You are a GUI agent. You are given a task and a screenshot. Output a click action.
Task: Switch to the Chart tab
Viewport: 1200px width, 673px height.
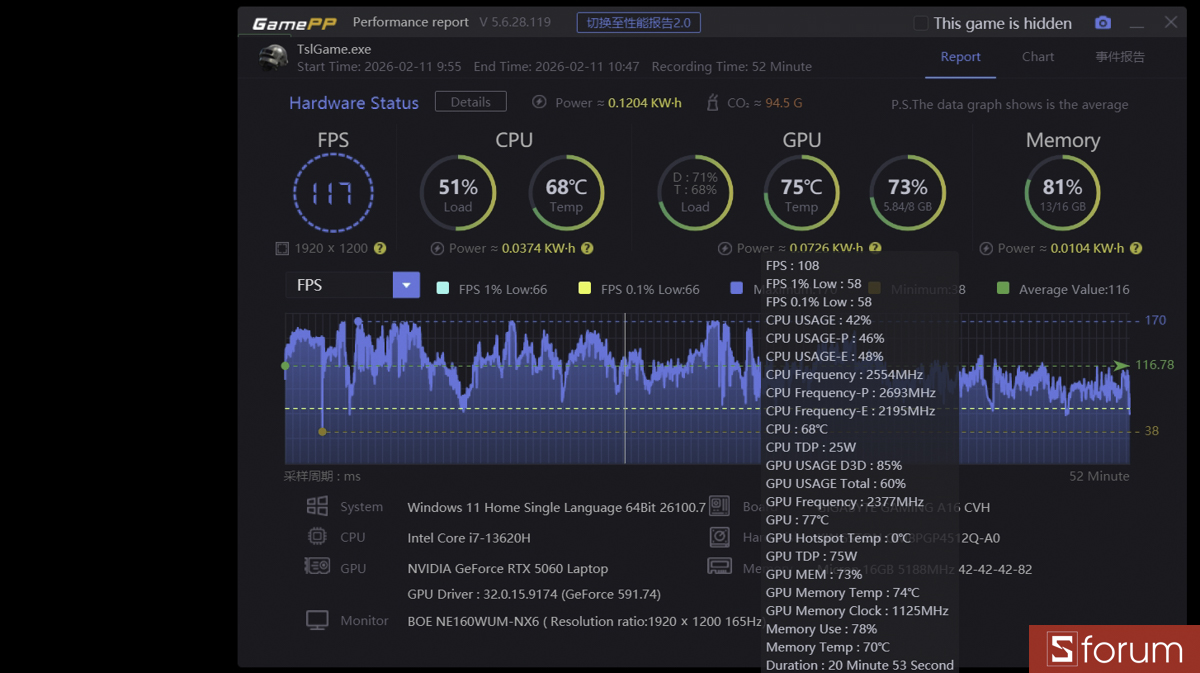pyautogui.click(x=1038, y=57)
